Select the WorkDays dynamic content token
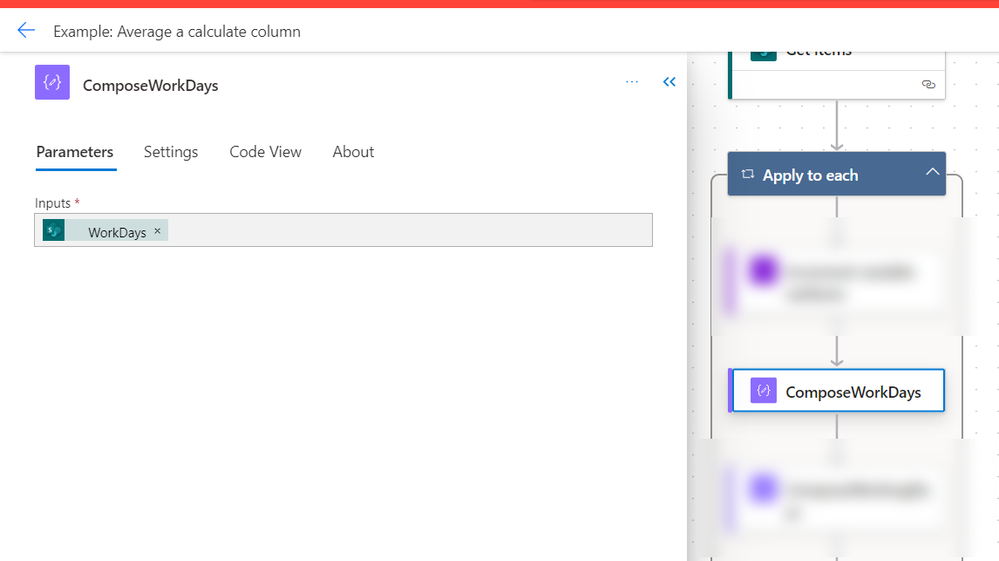999x561 pixels. [105, 231]
